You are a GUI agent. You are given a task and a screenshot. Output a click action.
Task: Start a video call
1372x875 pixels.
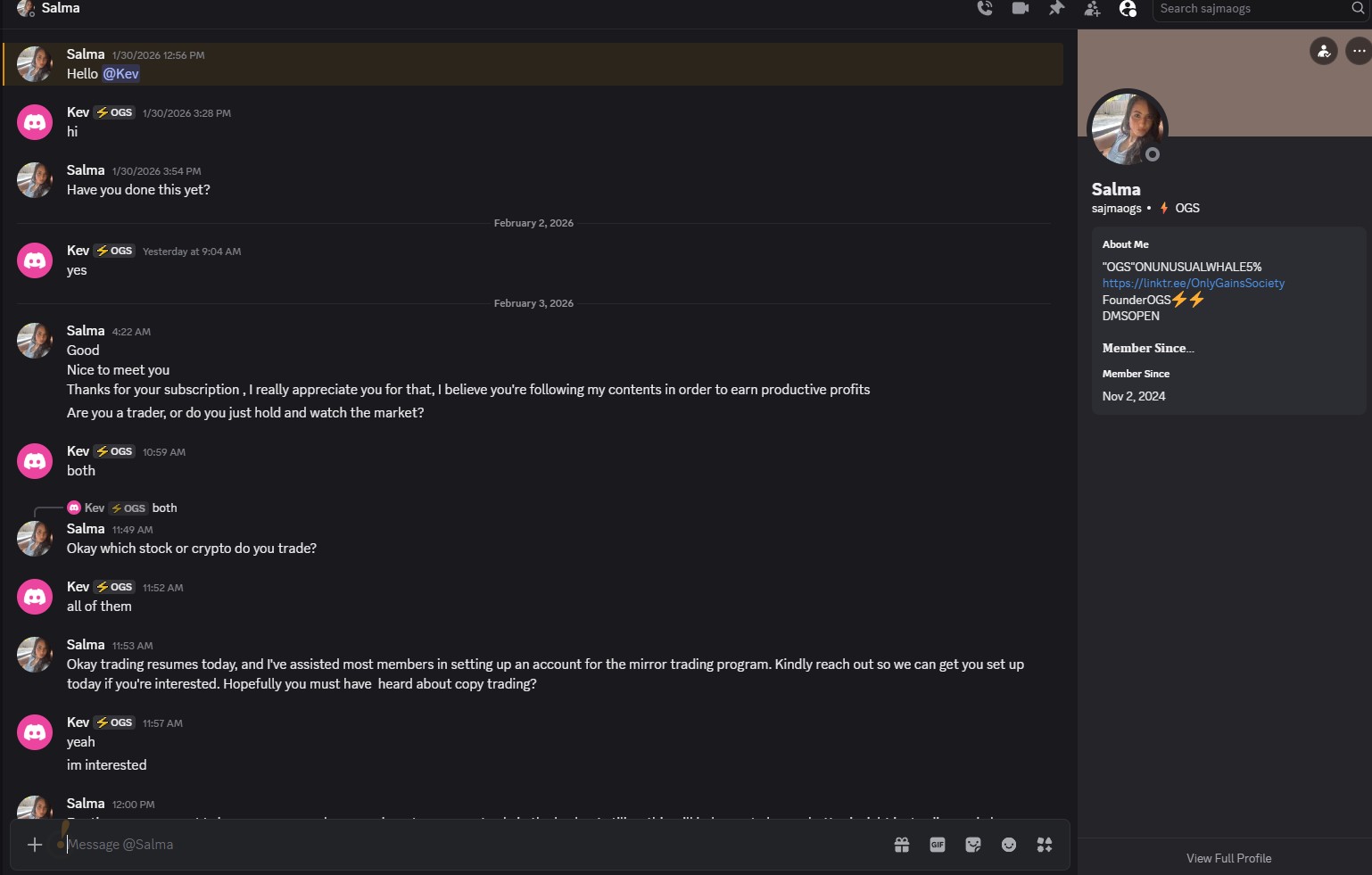pyautogui.click(x=1021, y=9)
